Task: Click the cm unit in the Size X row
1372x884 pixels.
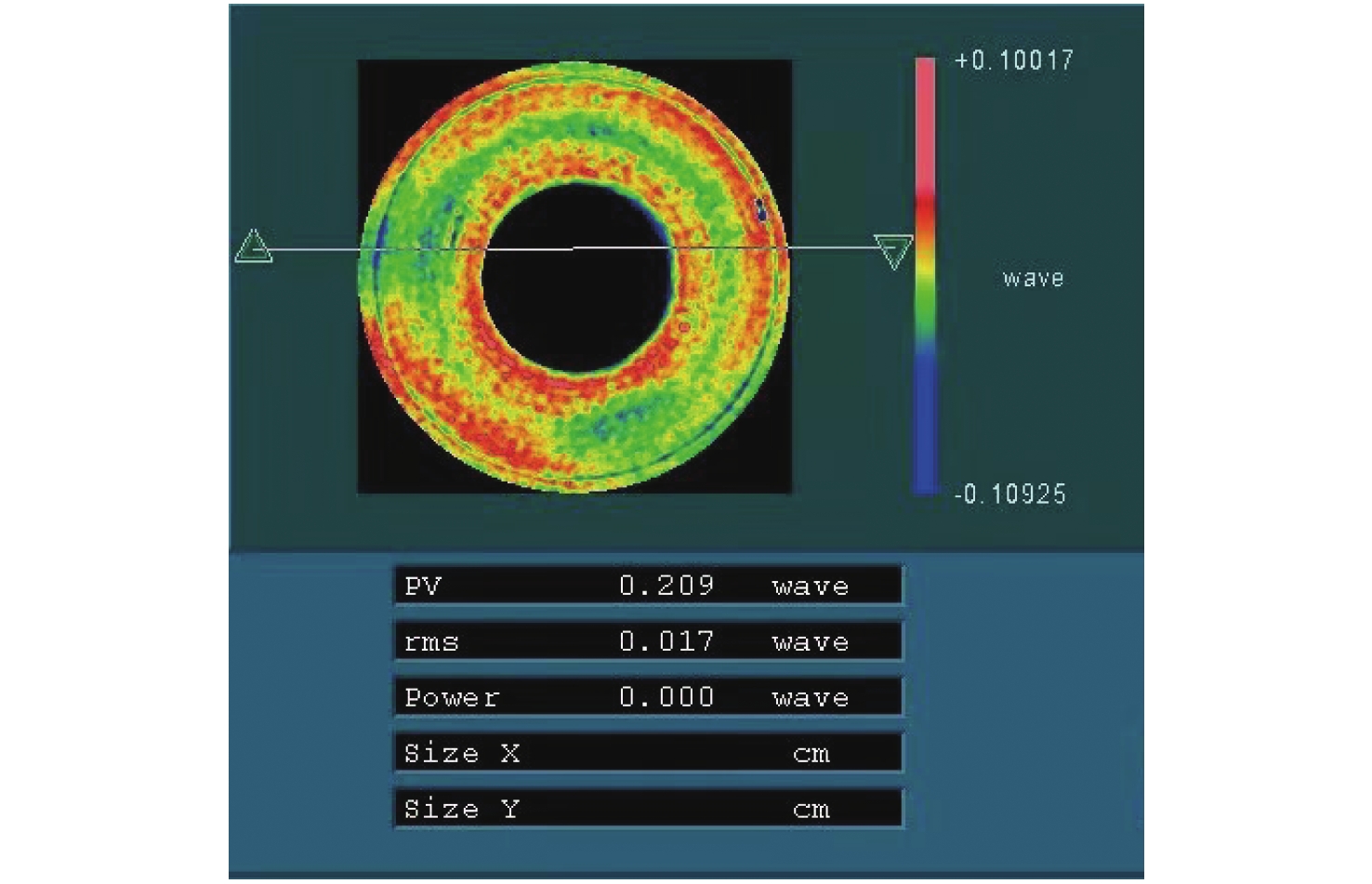Action: 811,754
